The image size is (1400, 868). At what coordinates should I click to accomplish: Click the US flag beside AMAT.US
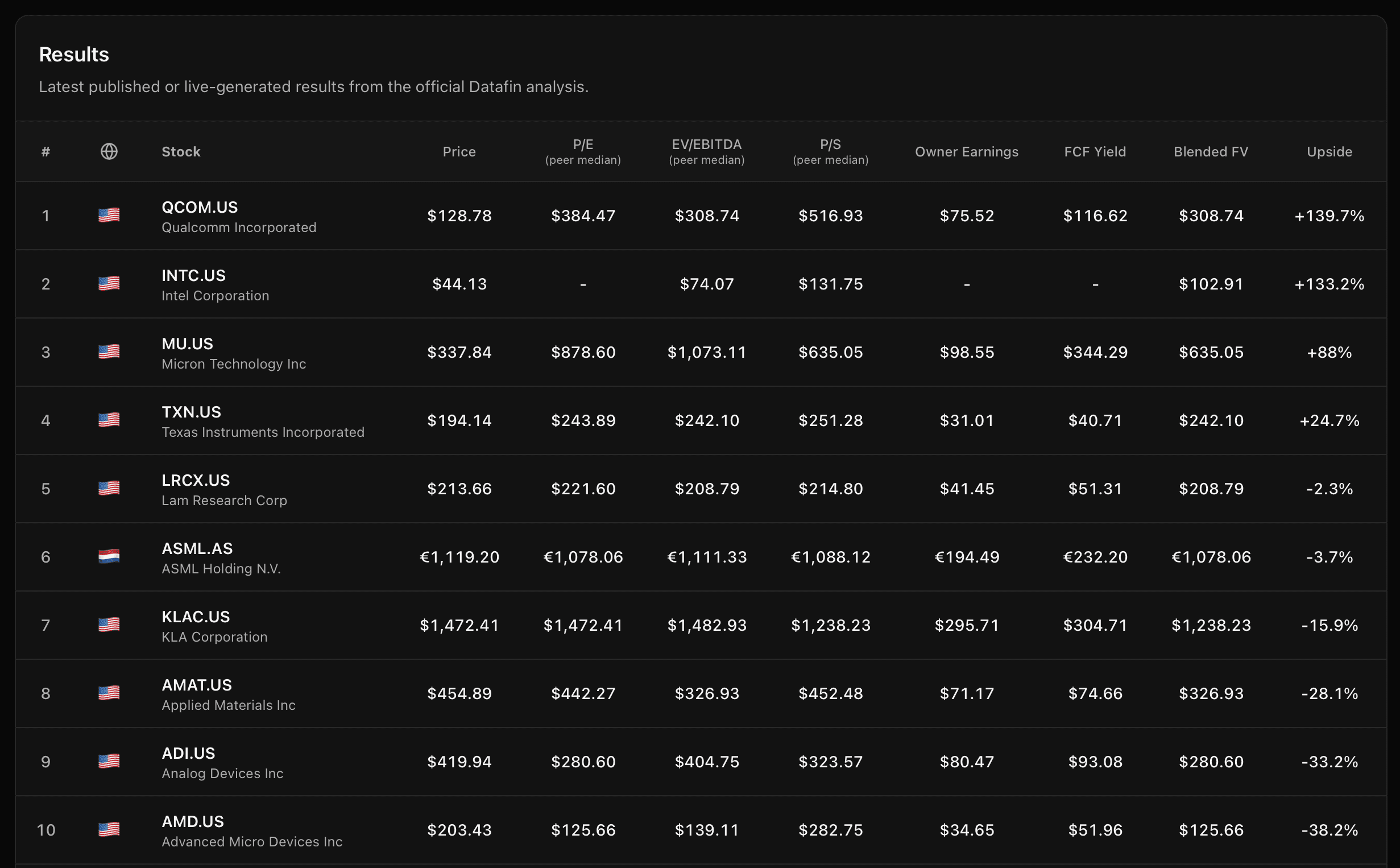pyautogui.click(x=109, y=693)
